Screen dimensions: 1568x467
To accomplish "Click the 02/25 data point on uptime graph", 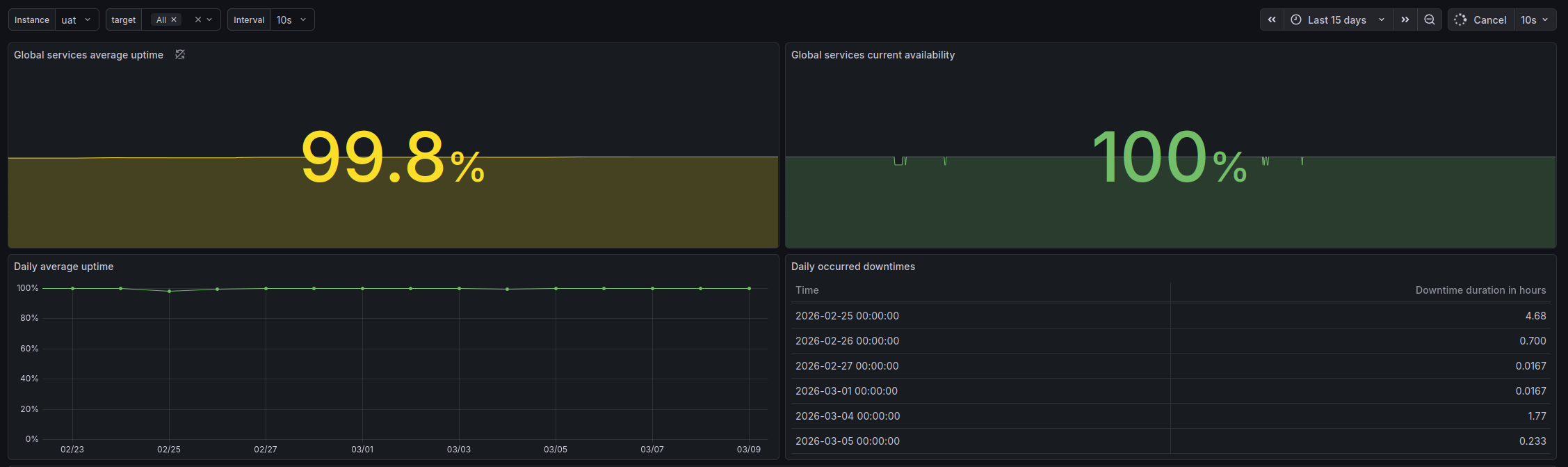I will click(169, 291).
